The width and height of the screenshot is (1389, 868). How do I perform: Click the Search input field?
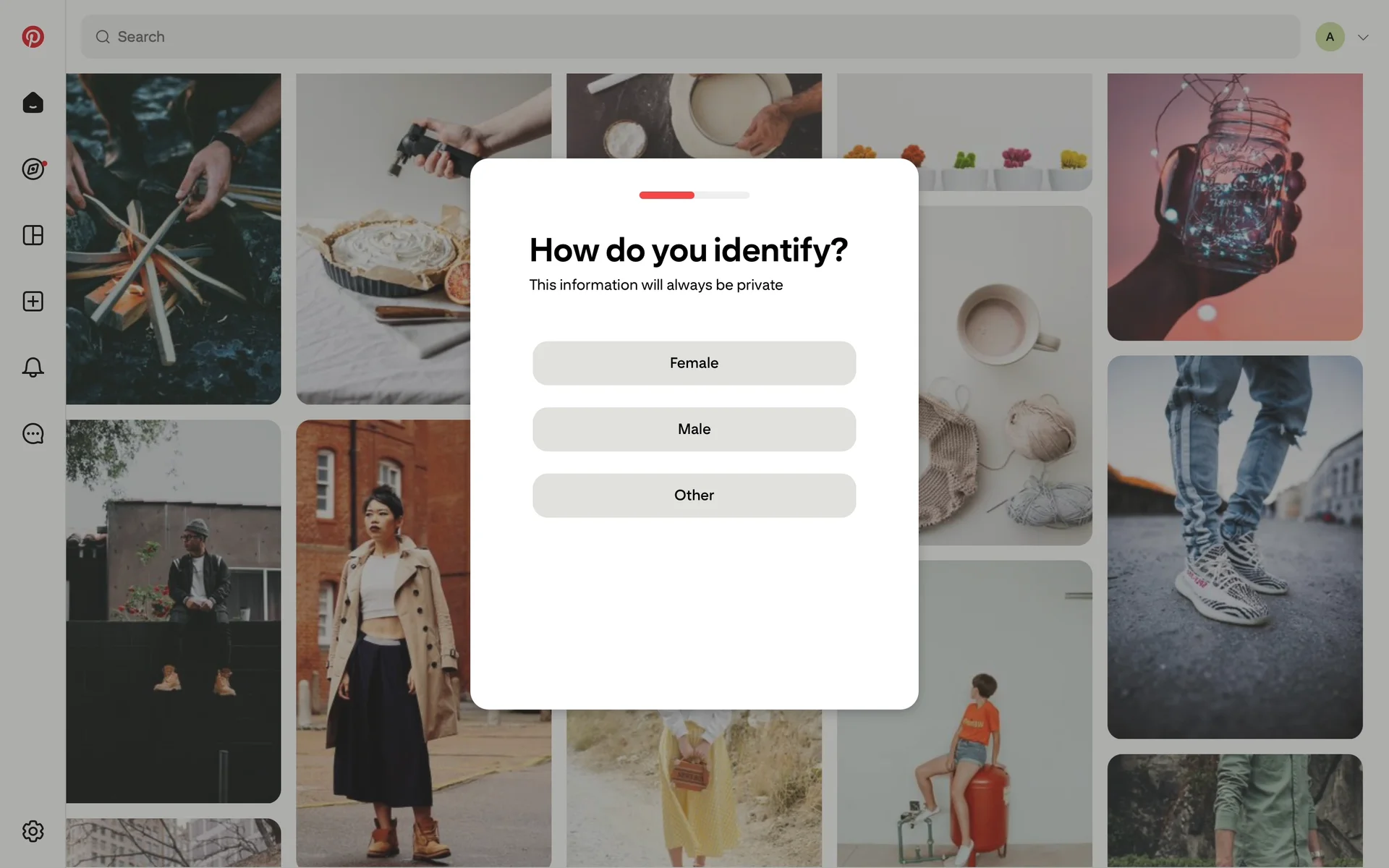[x=690, y=37]
